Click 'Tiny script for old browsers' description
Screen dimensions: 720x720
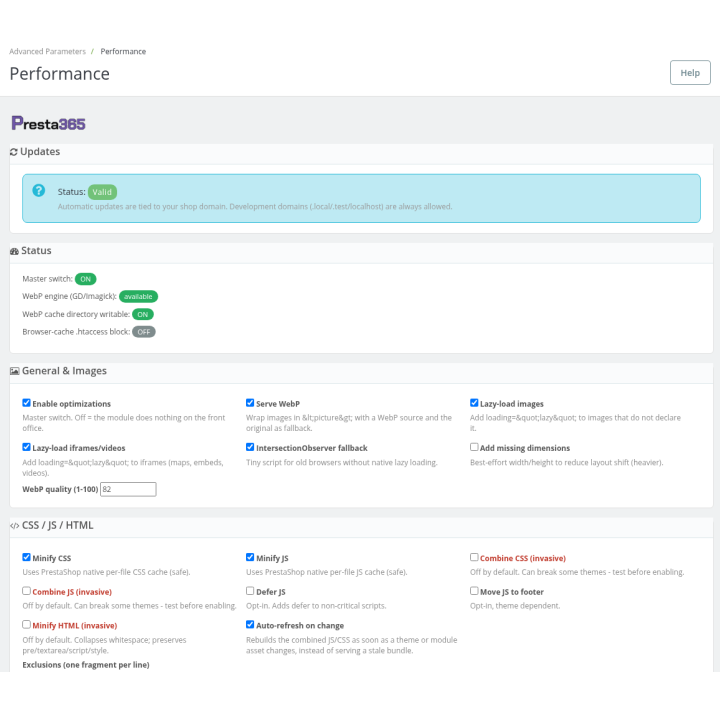point(342,463)
